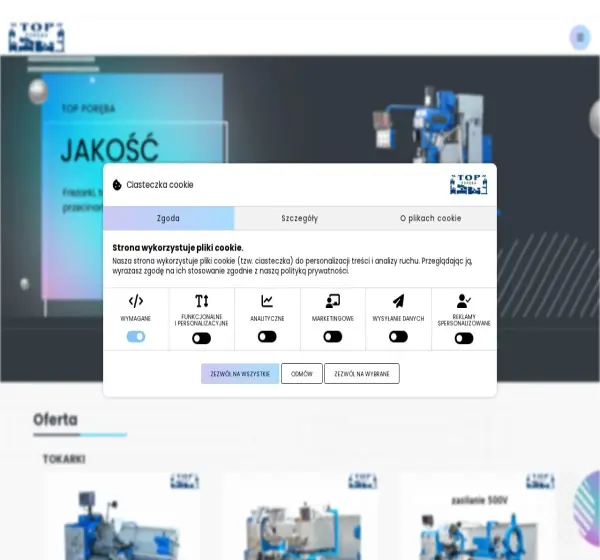Click the Reklamy spersonalizowane user-check icon
Viewport: 600px width, 560px height.
[x=464, y=301]
